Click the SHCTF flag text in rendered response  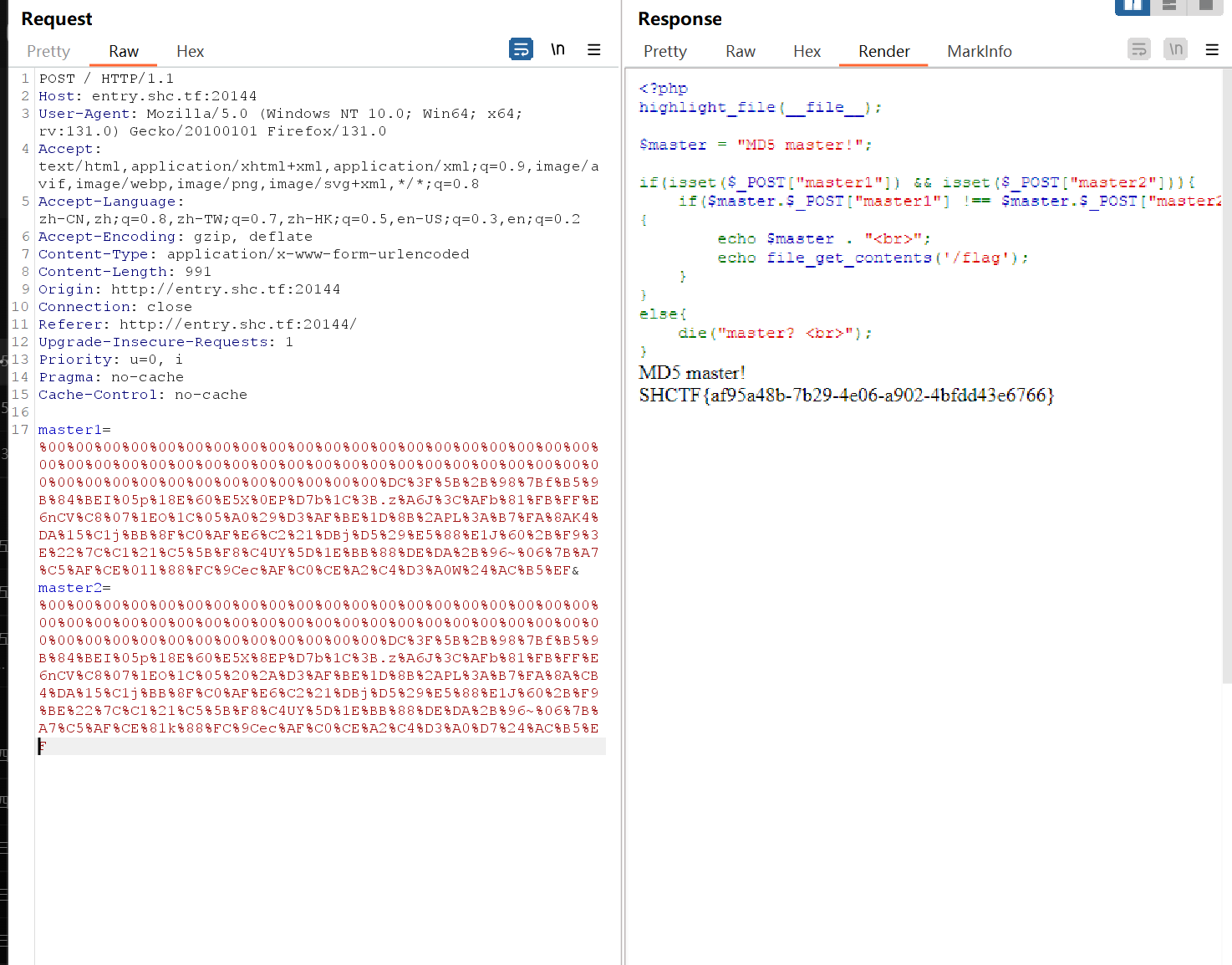[846, 396]
